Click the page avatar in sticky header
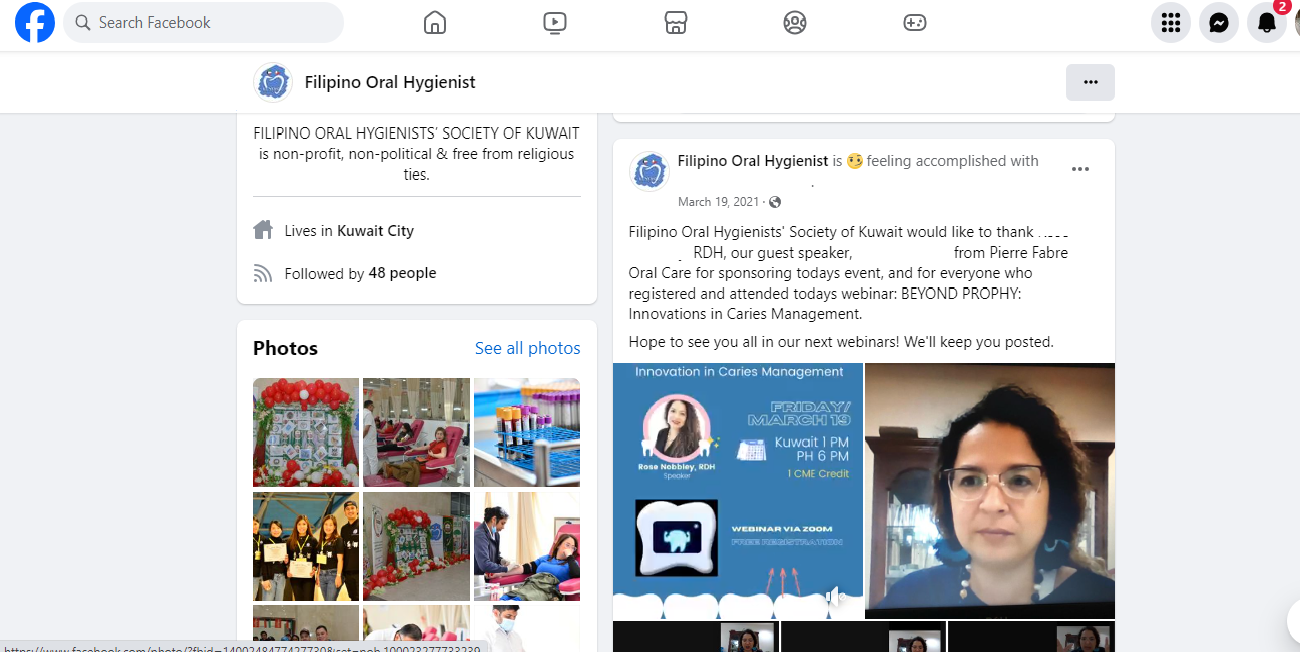This screenshot has height=652, width=1300. click(x=272, y=82)
